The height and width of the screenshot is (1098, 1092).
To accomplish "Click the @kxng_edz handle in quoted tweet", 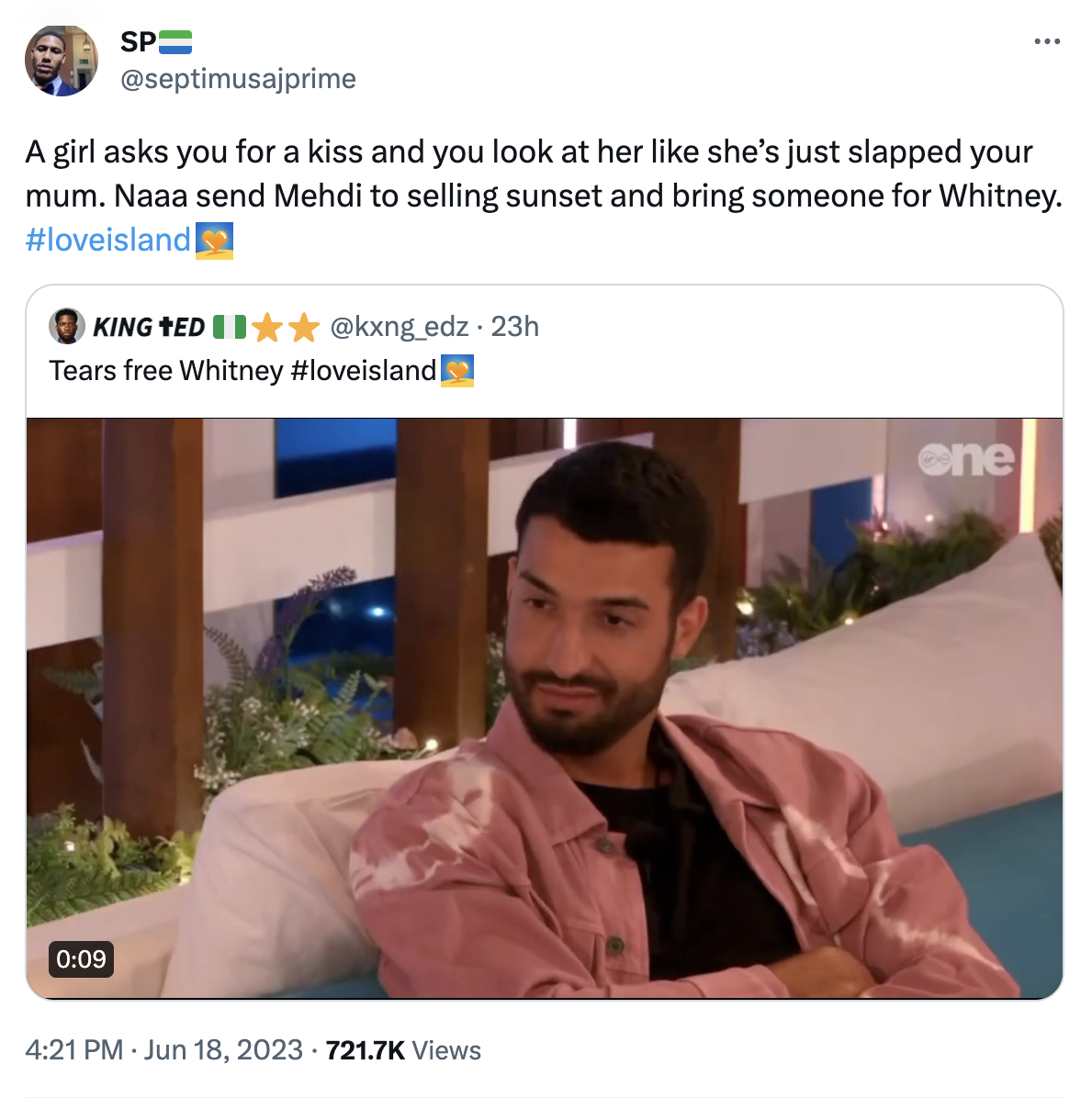I will [402, 327].
